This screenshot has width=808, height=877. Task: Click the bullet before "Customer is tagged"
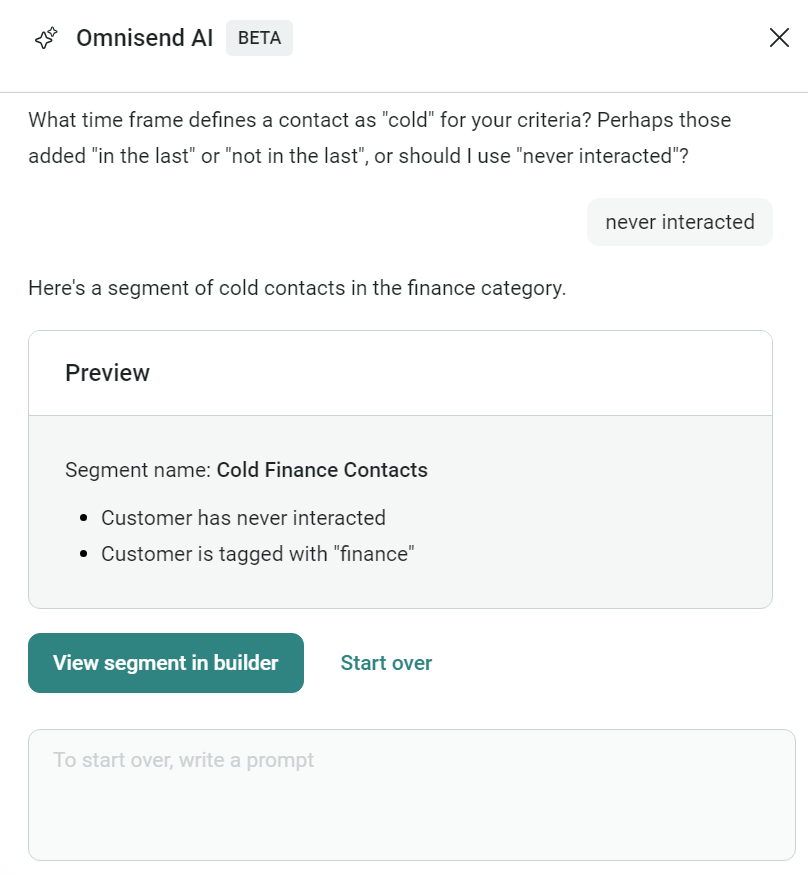pyautogui.click(x=84, y=555)
